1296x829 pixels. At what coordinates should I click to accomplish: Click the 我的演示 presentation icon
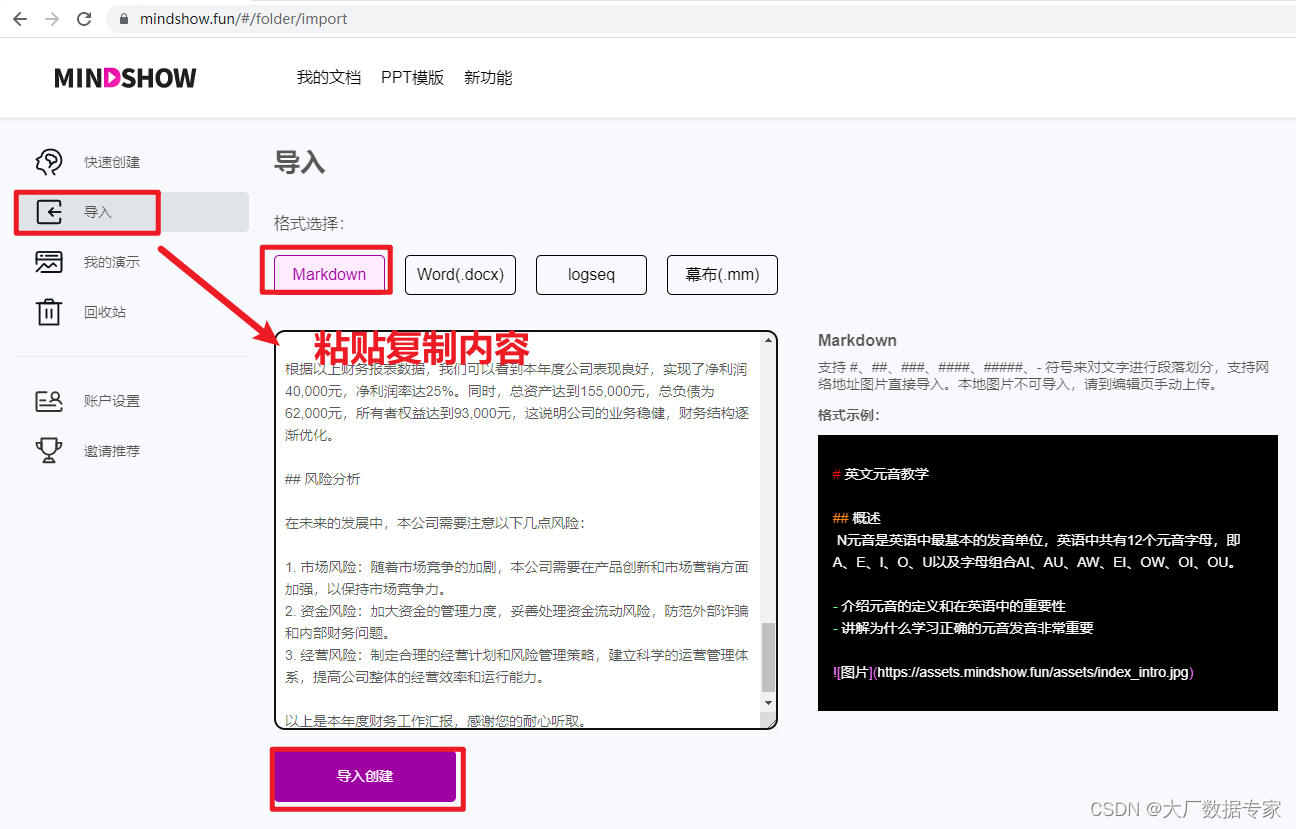pyautogui.click(x=49, y=262)
